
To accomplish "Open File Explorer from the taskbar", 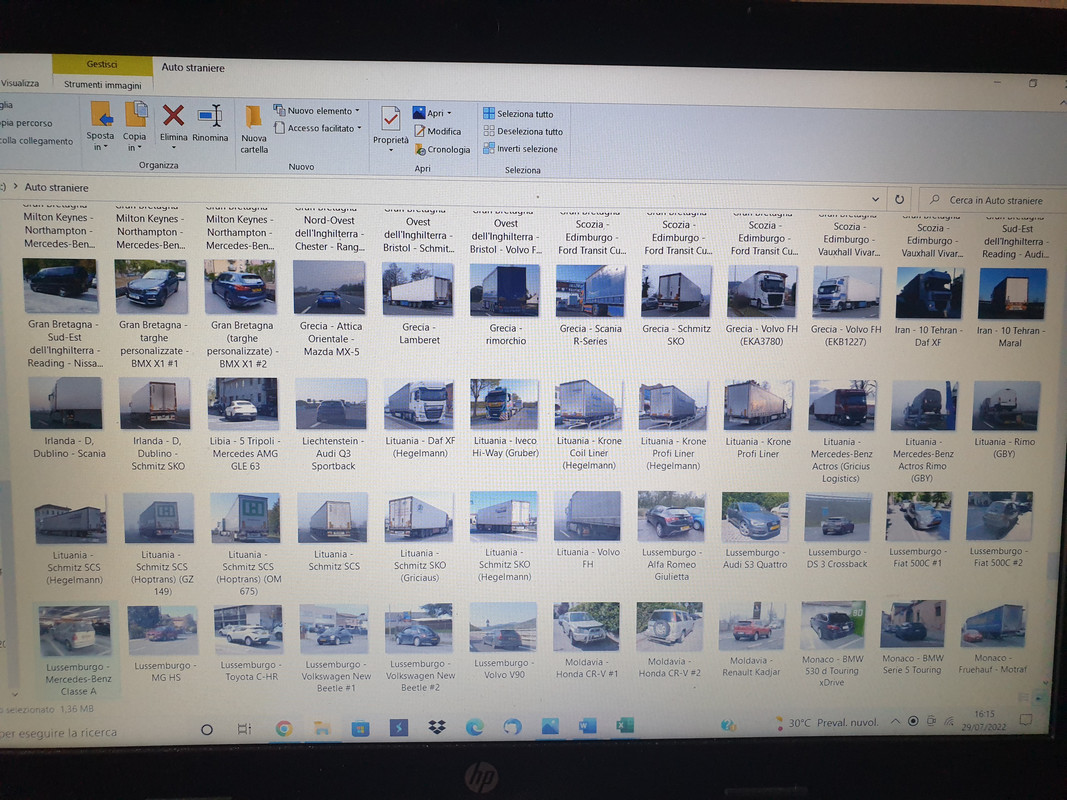I will (322, 729).
